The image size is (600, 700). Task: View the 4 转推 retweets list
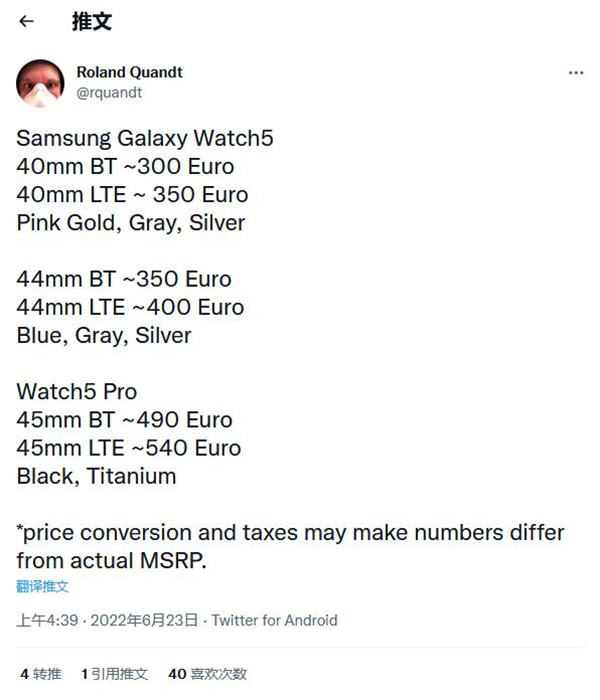pyautogui.click(x=40, y=674)
